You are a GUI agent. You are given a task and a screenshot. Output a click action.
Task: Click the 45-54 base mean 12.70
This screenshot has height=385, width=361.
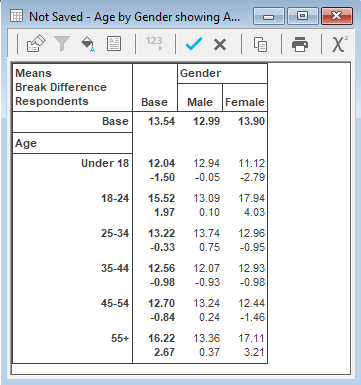[x=162, y=303]
